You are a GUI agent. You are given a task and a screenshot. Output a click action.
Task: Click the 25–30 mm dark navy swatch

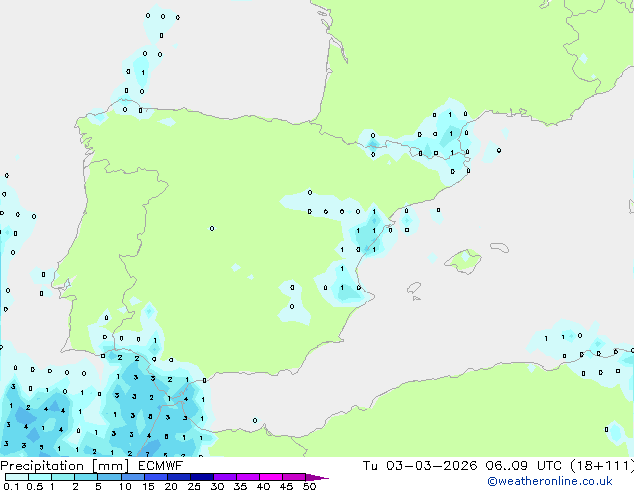coord(201,477)
